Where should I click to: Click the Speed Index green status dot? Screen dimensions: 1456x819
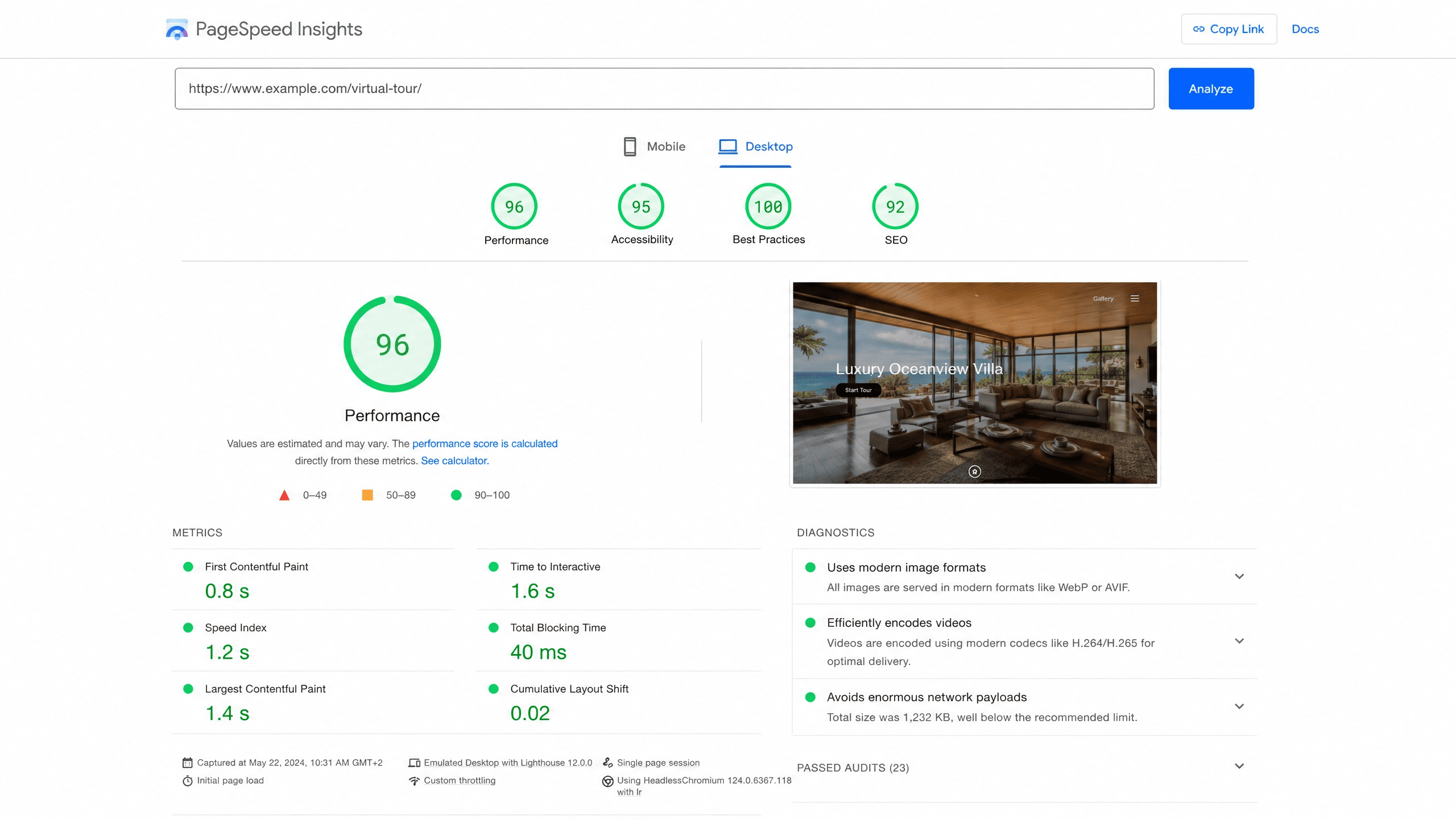click(x=188, y=627)
